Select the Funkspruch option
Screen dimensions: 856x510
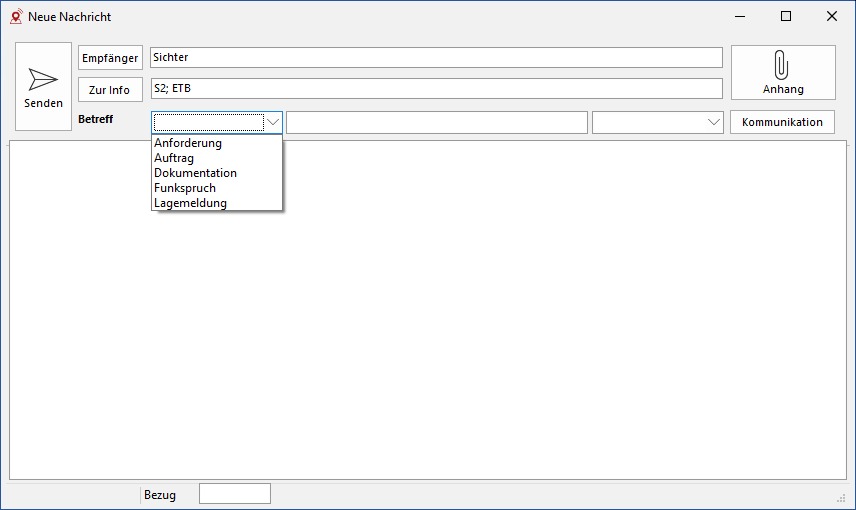click(x=185, y=188)
